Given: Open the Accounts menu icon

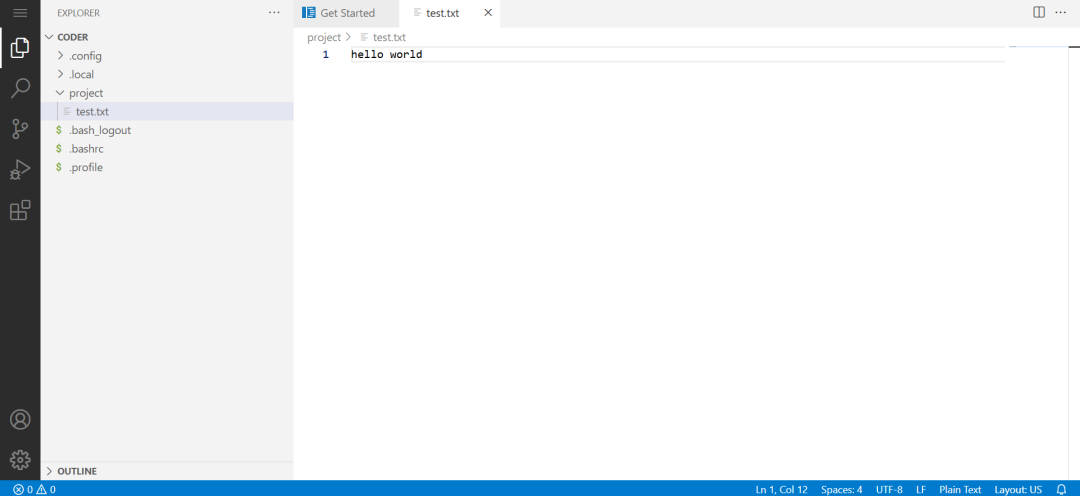Looking at the screenshot, I should point(20,420).
